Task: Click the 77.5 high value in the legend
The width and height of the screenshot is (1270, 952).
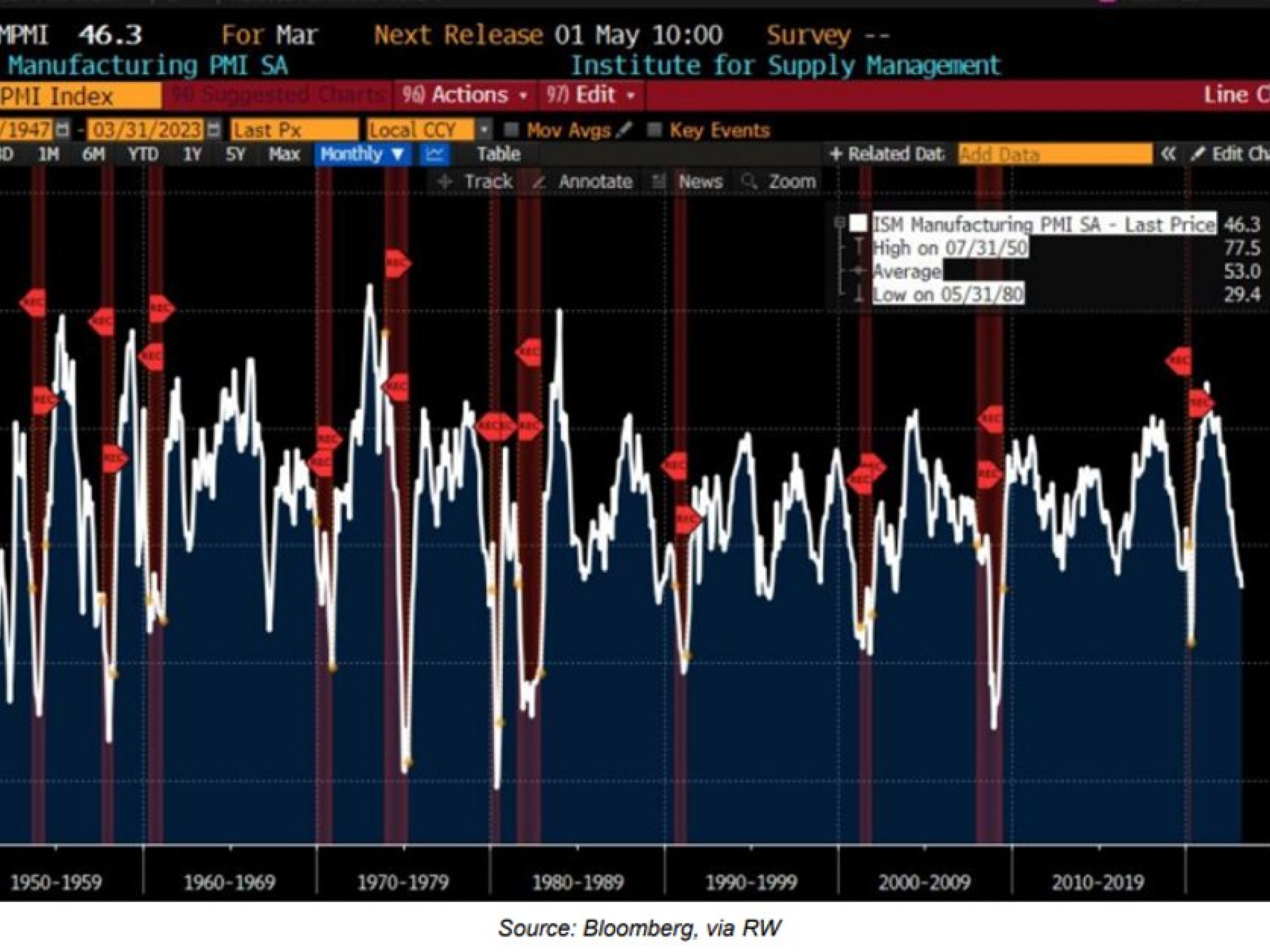Action: 1243,248
